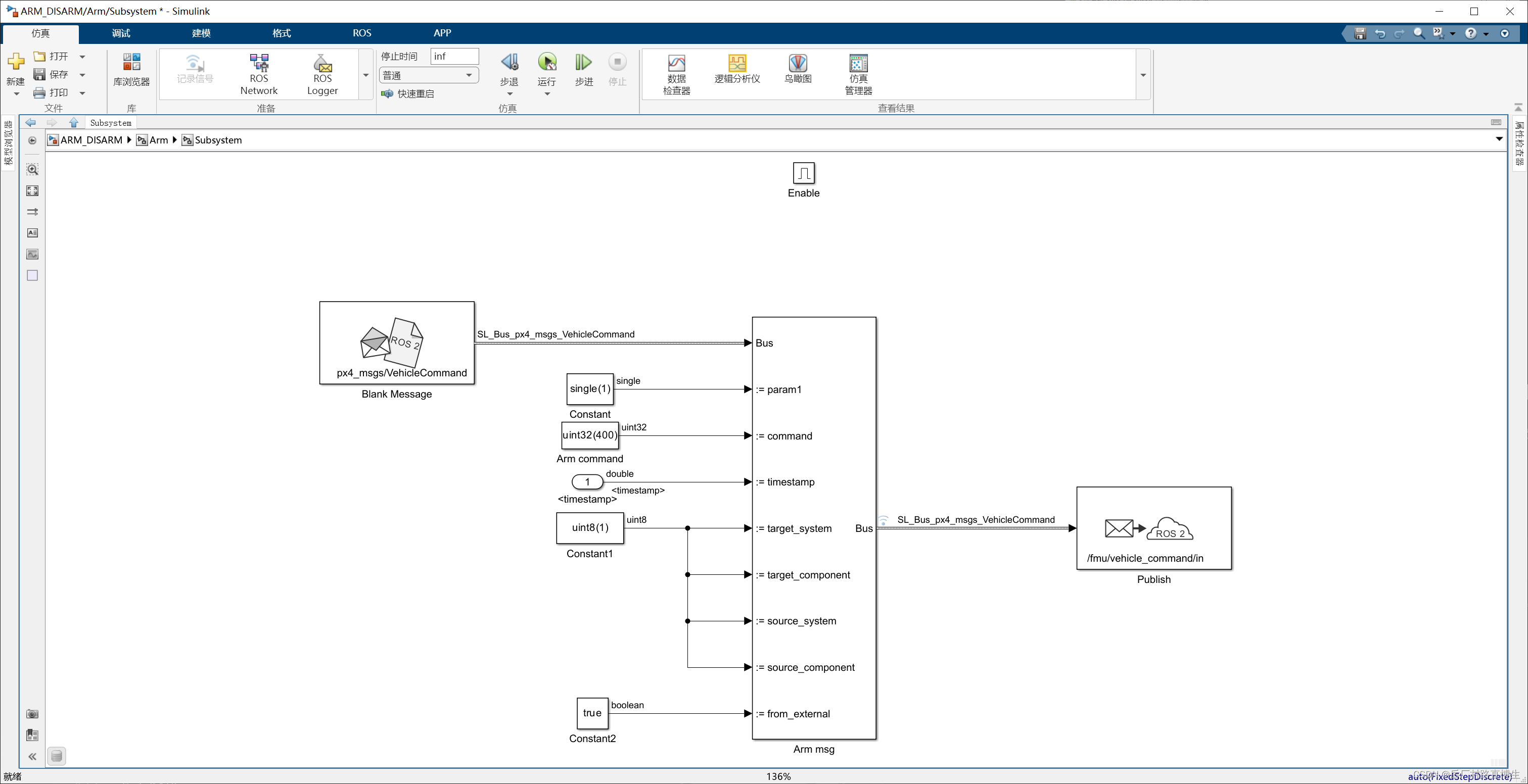The width and height of the screenshot is (1528, 784).
Task: Click the zoom-in canvas palette icon
Action: [x=33, y=170]
